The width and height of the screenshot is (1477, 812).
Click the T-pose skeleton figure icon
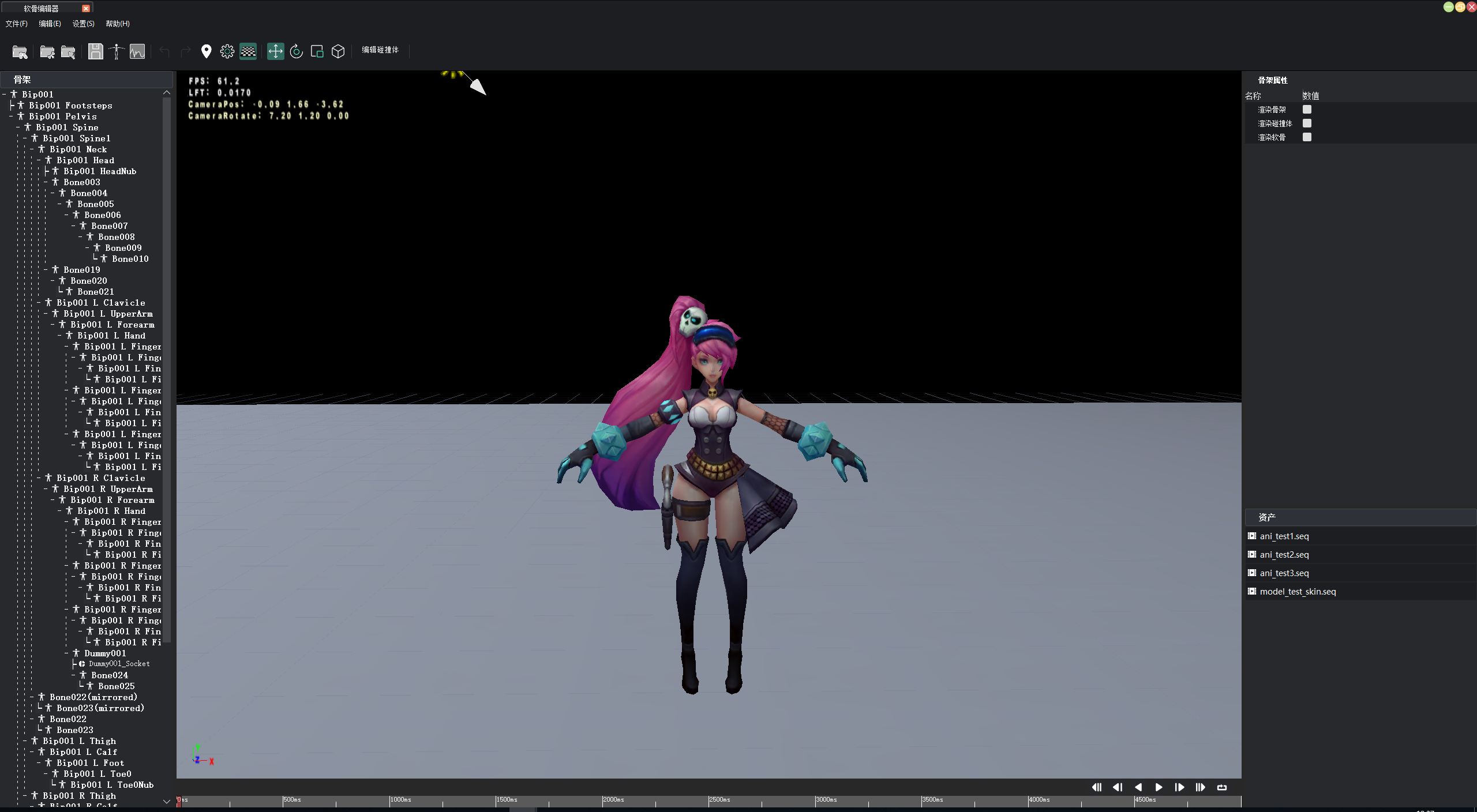coord(117,51)
